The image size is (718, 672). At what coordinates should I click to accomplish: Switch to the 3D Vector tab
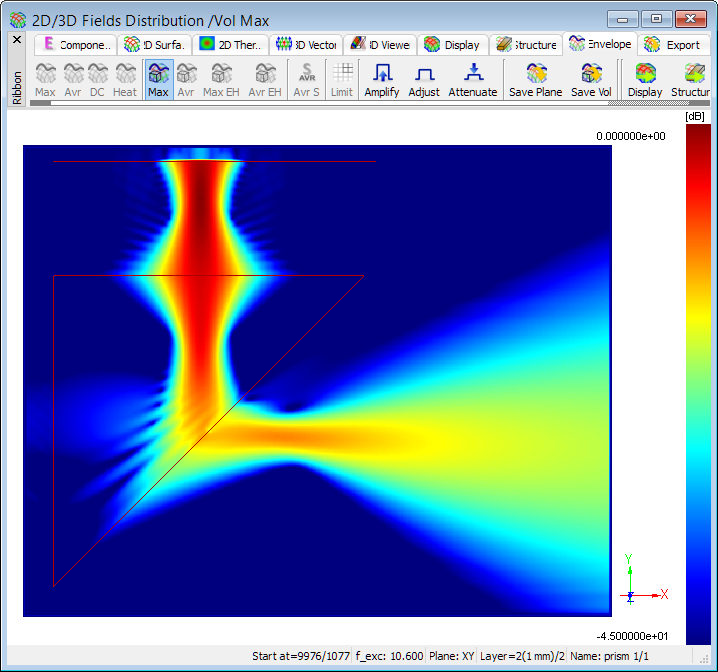(x=307, y=45)
